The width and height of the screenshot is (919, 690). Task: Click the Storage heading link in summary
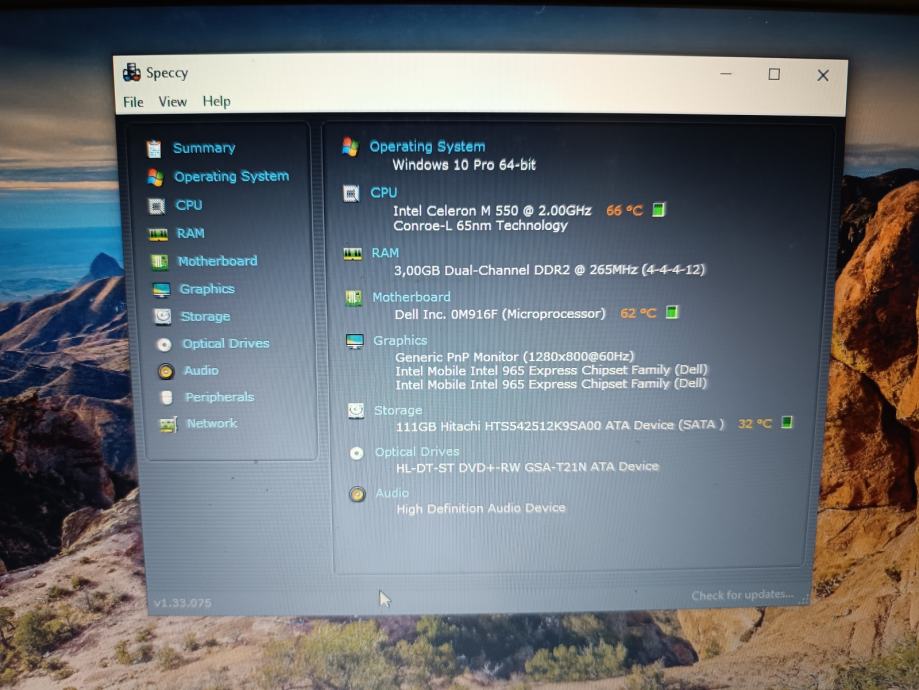pyautogui.click(x=398, y=410)
